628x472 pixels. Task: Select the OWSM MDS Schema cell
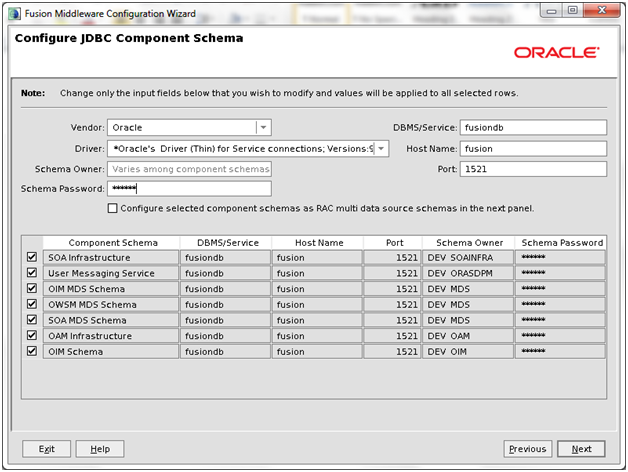tap(111, 304)
